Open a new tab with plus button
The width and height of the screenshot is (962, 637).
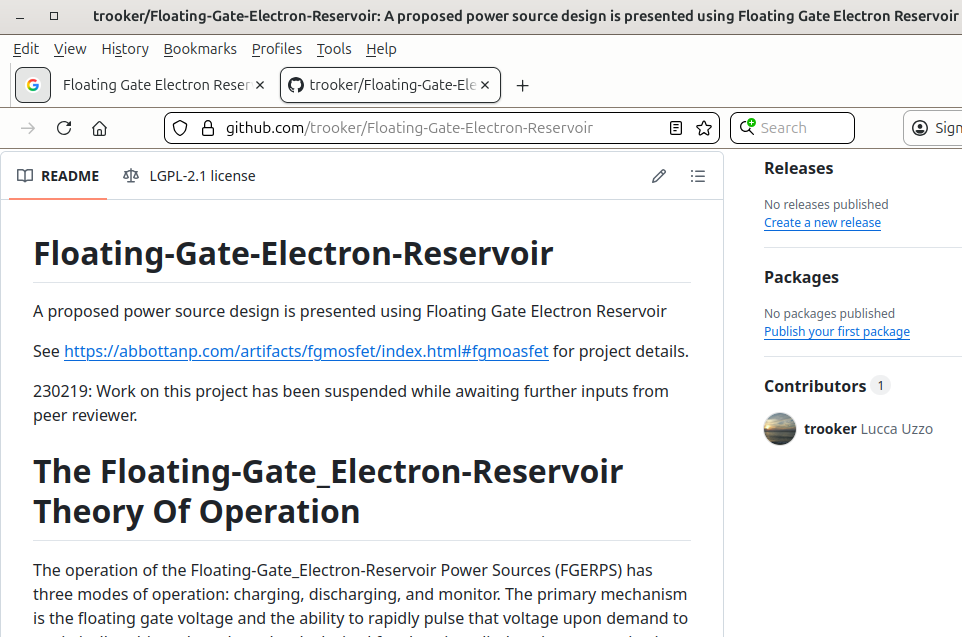click(522, 86)
